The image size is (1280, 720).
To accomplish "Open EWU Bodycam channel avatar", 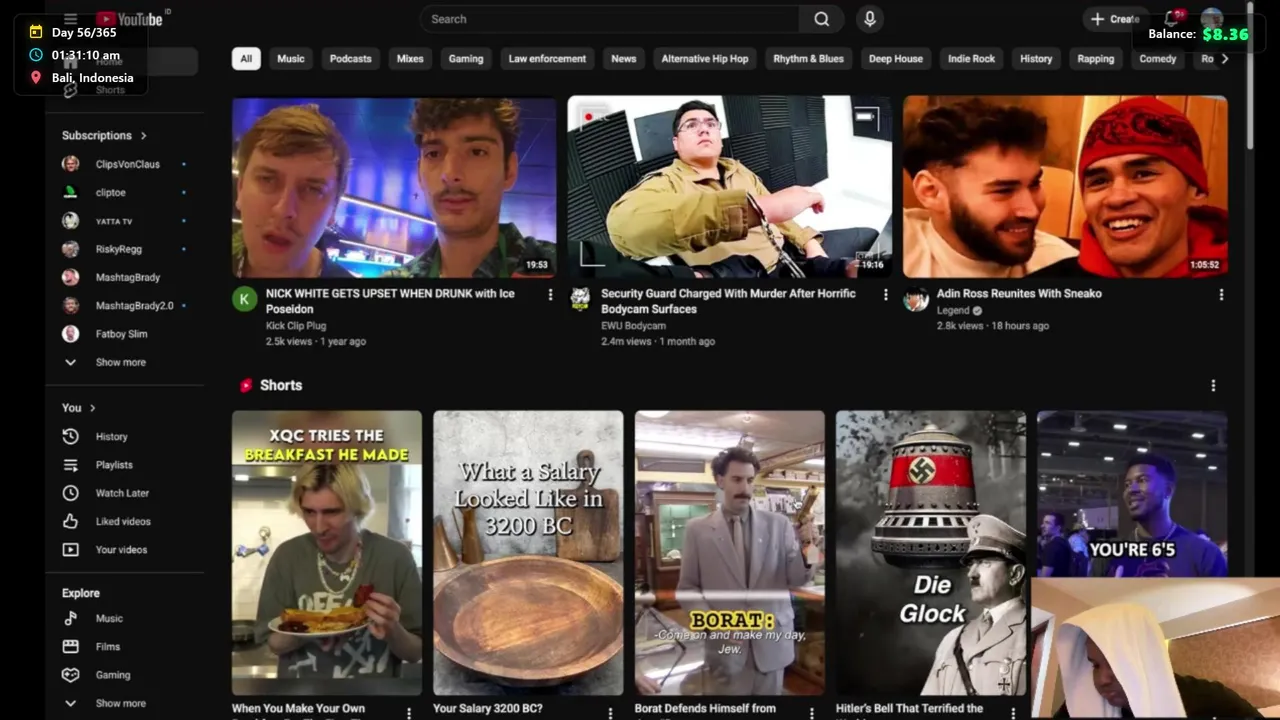I will pos(580,298).
